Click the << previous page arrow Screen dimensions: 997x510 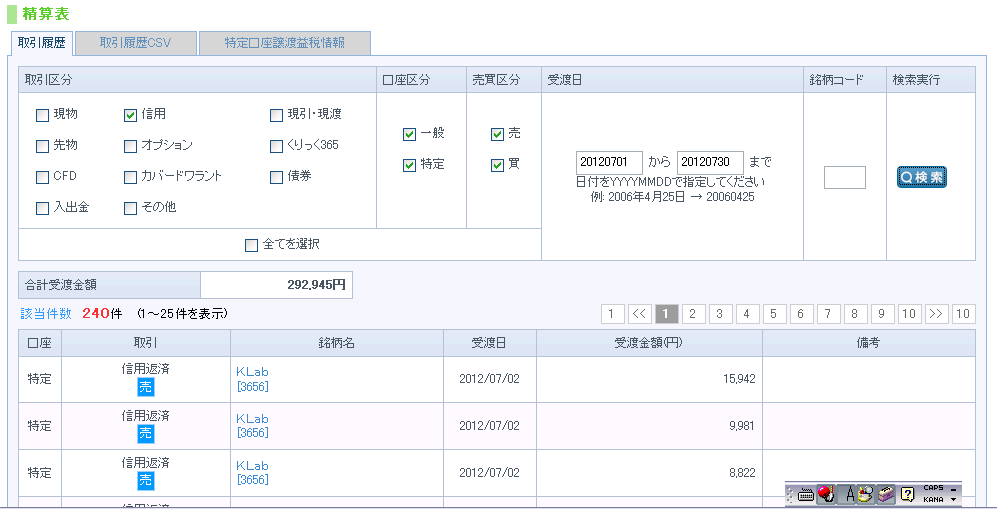click(640, 314)
